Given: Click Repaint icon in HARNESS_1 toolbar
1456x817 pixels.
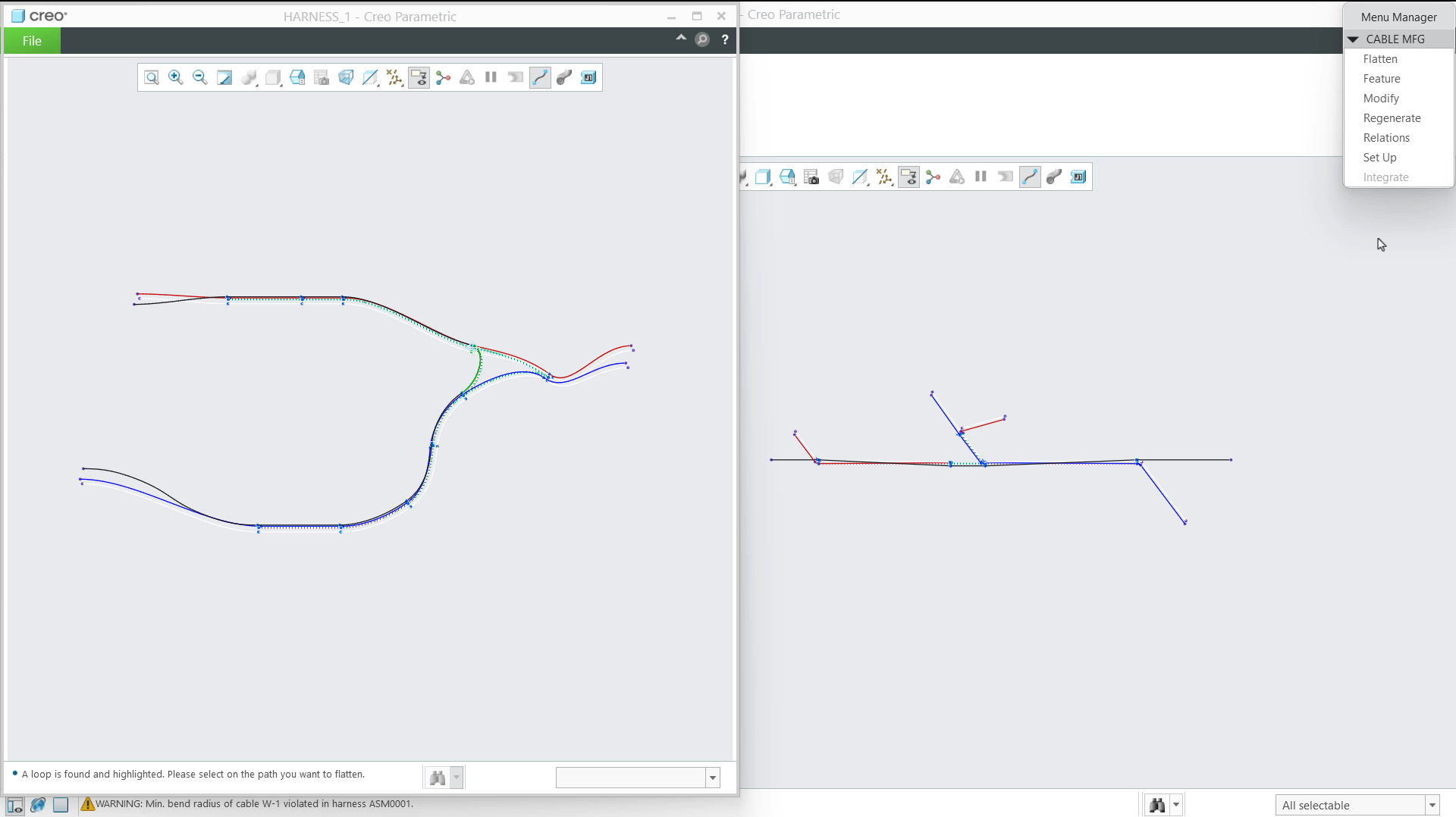Looking at the screenshot, I should tap(224, 77).
